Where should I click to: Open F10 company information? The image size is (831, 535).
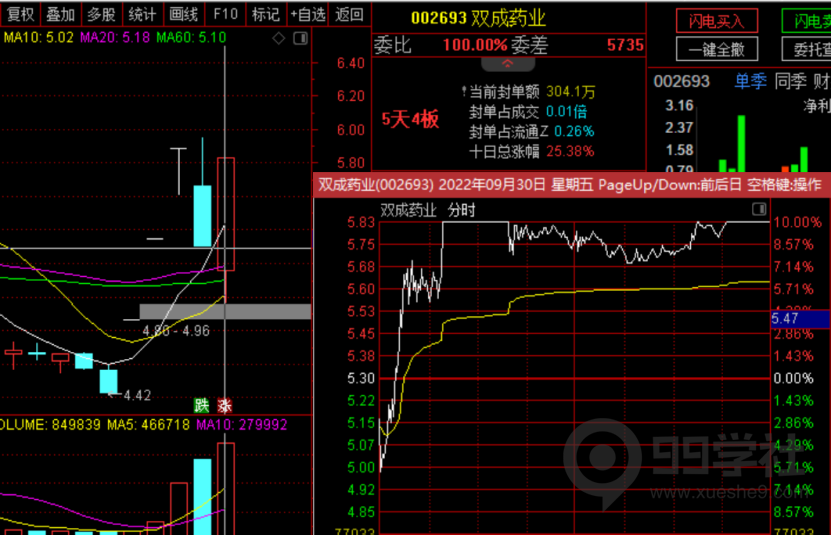pyautogui.click(x=225, y=14)
